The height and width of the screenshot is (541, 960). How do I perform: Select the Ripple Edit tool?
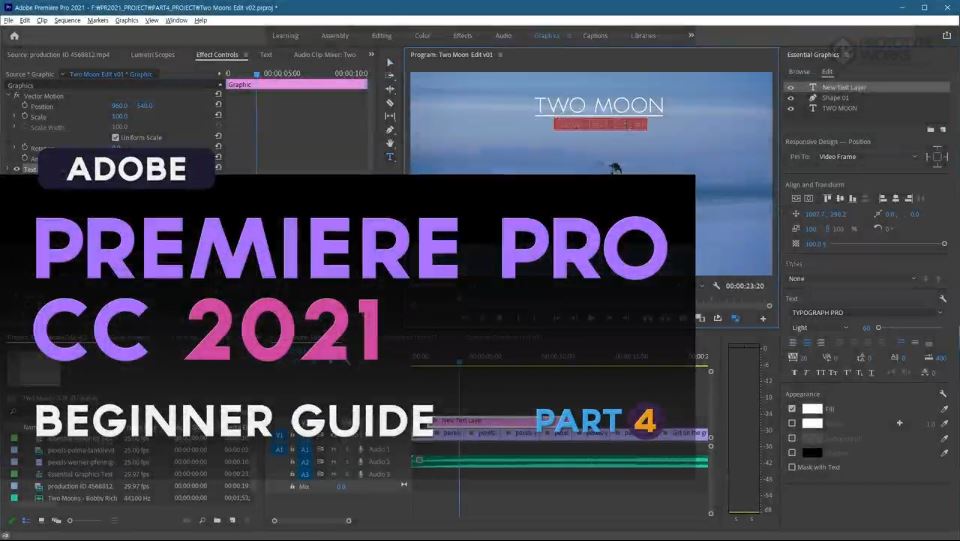[390, 89]
